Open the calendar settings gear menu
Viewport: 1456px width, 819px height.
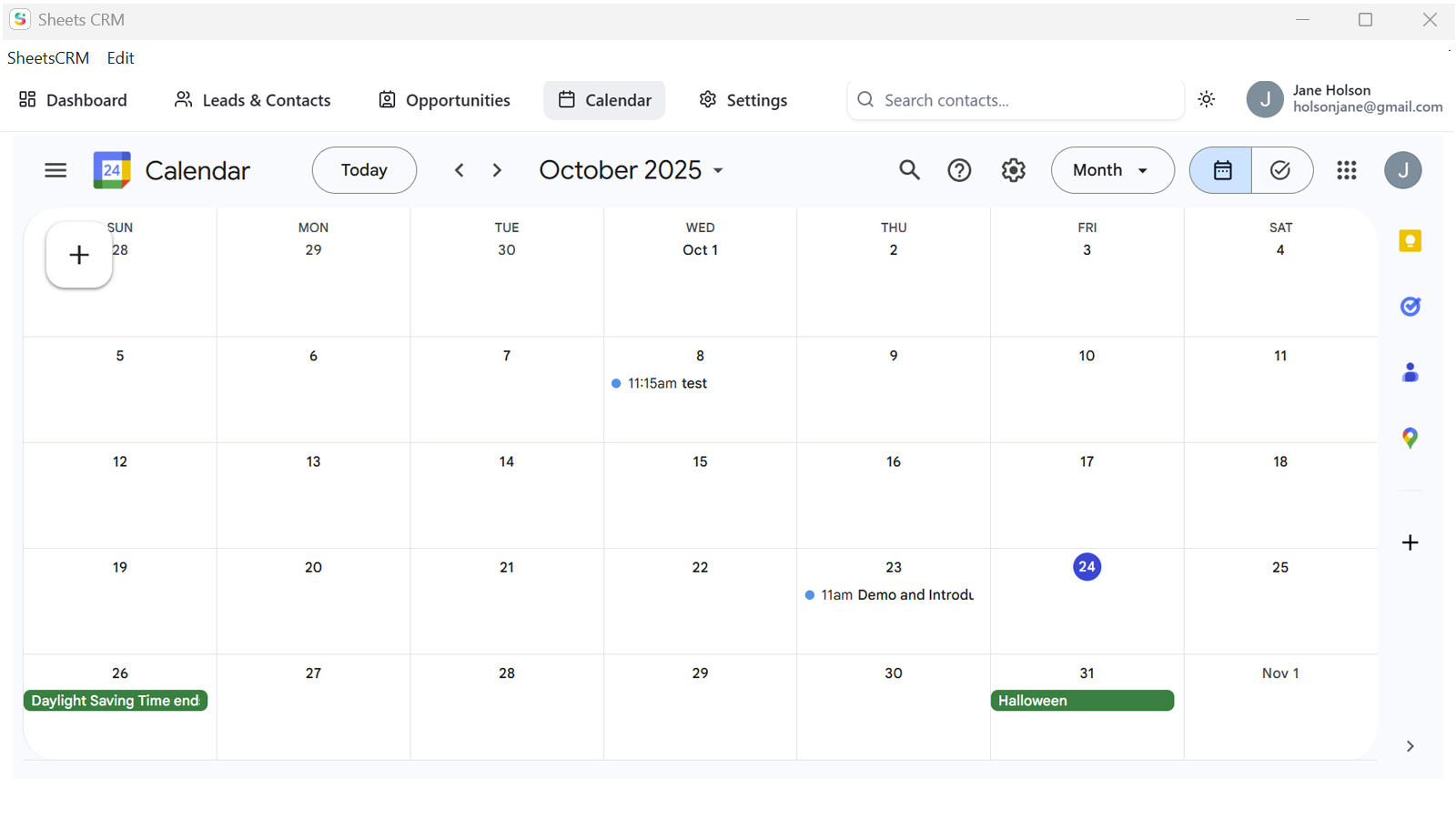pos(1013,170)
